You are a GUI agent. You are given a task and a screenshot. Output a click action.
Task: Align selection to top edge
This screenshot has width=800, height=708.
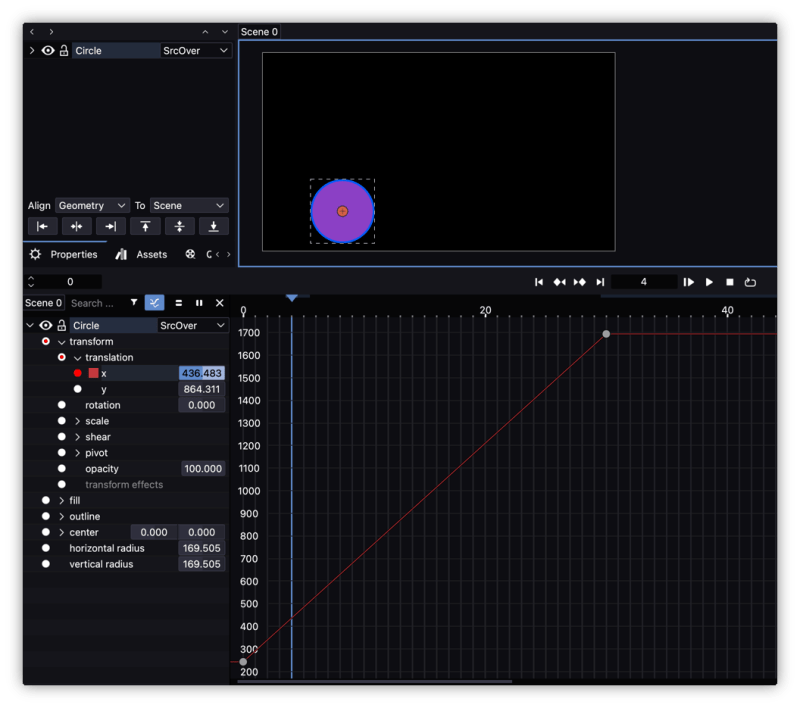coord(145,226)
